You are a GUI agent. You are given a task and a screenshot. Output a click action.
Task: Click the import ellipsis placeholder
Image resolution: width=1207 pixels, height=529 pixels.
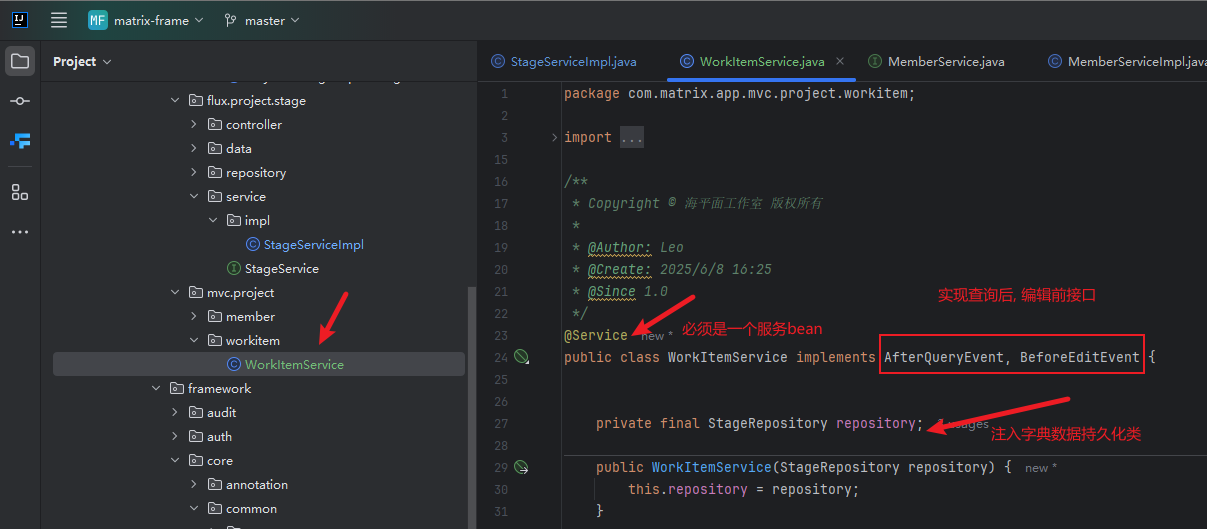click(x=632, y=137)
